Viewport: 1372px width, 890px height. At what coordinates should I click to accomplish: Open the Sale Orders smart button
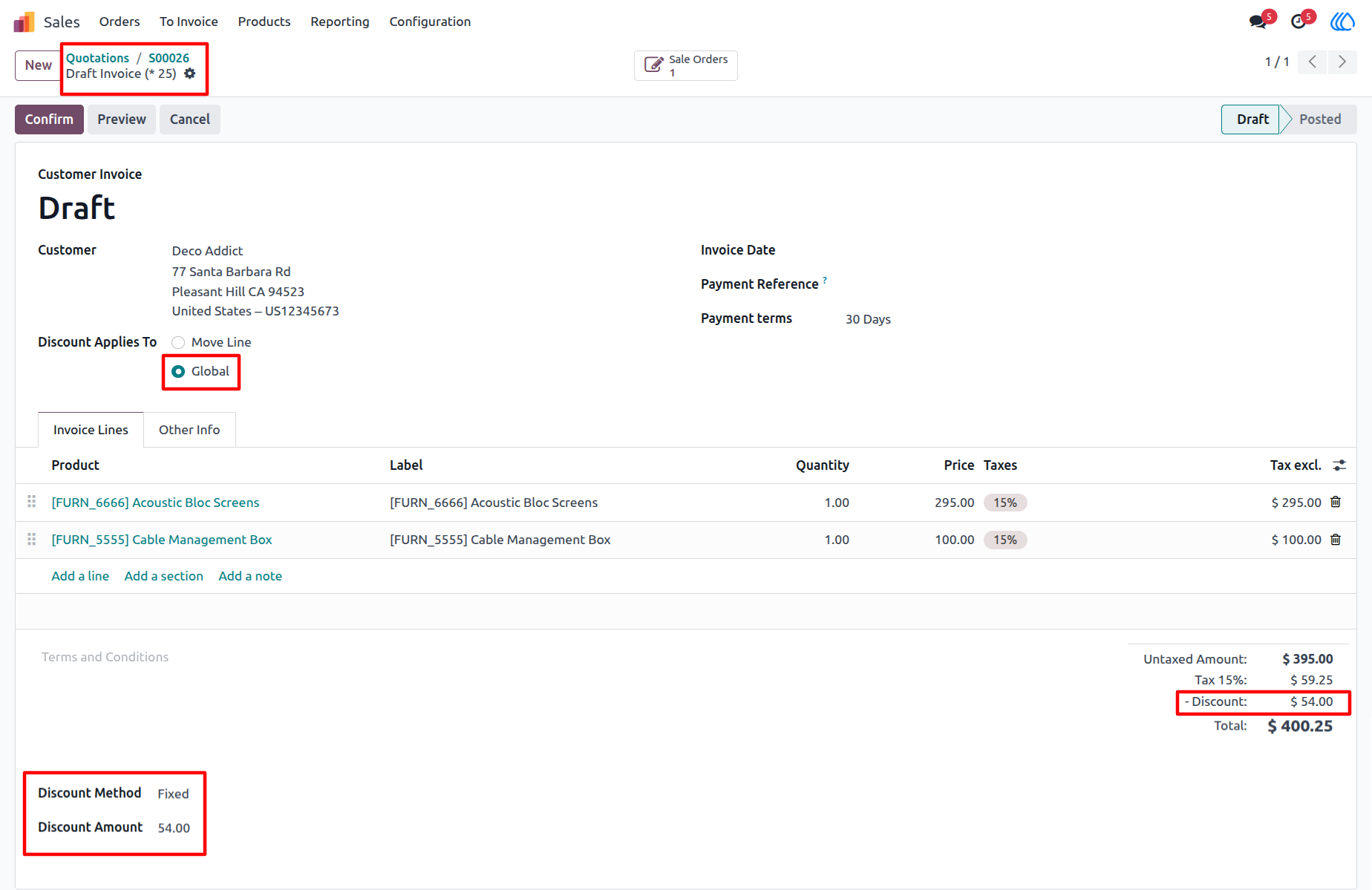[686, 65]
